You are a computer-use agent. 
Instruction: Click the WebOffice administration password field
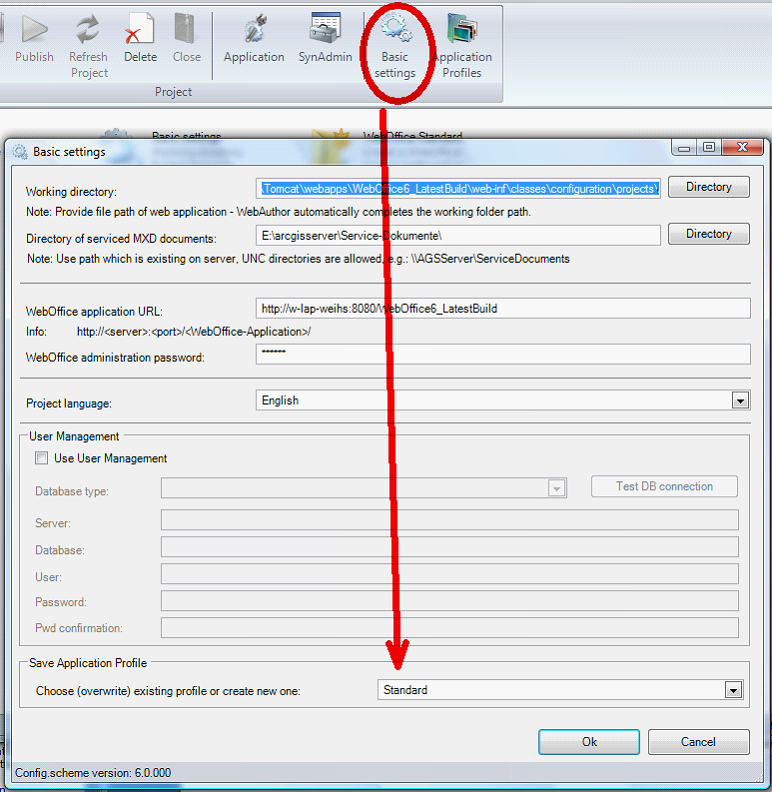pos(503,354)
